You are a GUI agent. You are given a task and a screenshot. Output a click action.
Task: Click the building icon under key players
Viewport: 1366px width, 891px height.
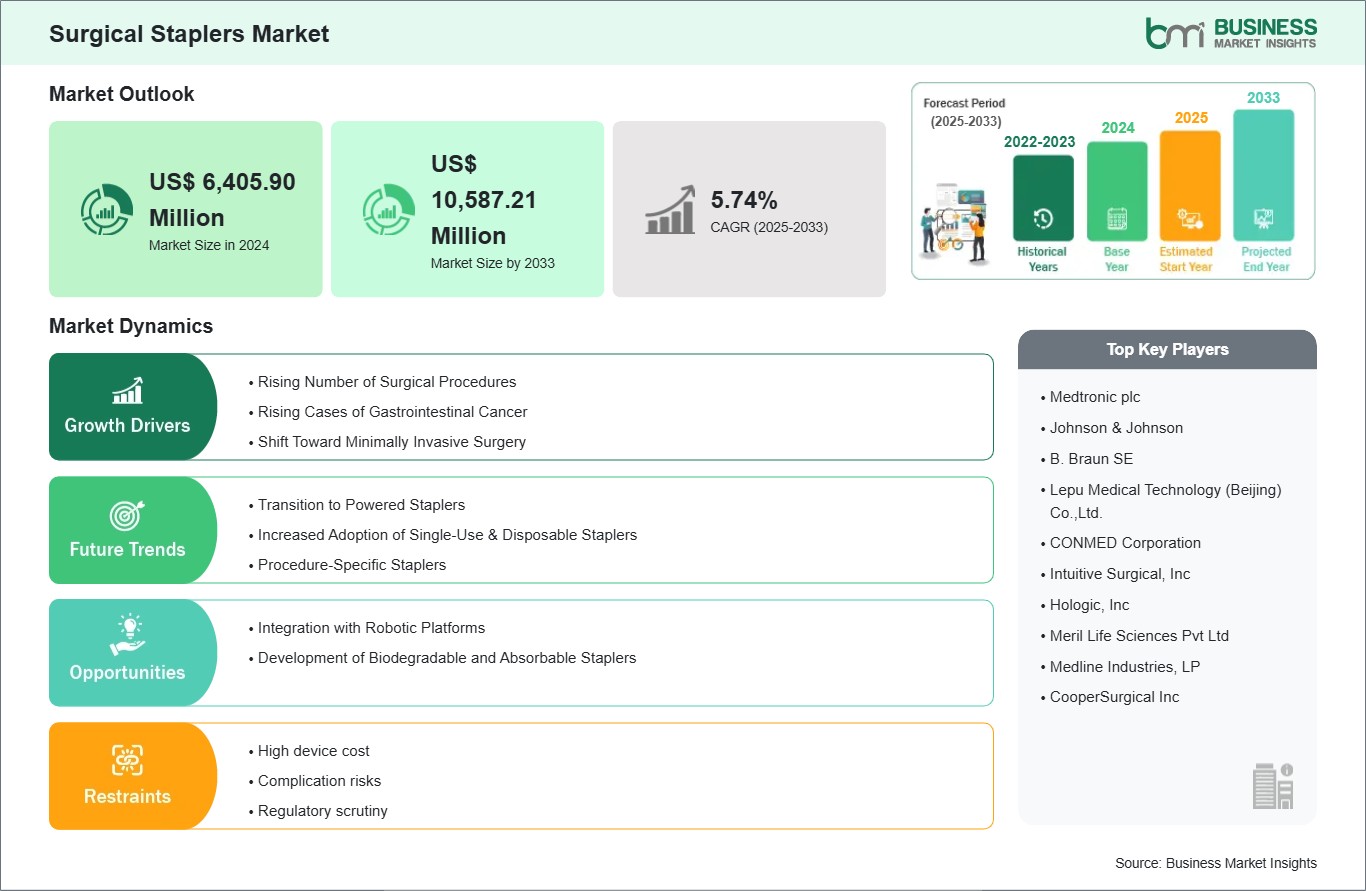pyautogui.click(x=1273, y=786)
